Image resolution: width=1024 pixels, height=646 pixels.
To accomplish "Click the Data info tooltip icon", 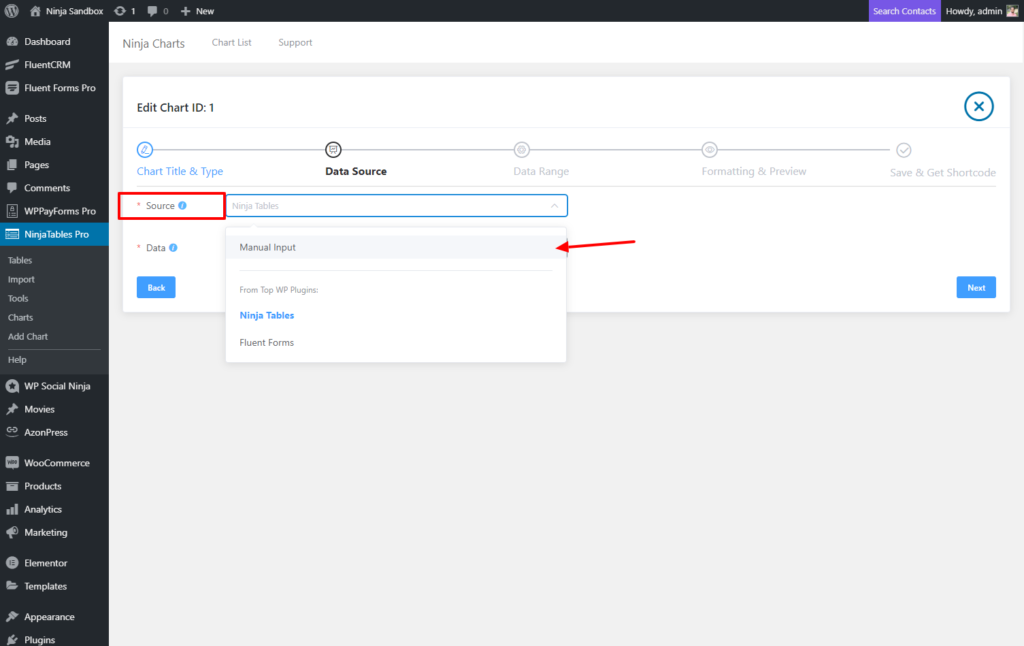I will click(173, 248).
